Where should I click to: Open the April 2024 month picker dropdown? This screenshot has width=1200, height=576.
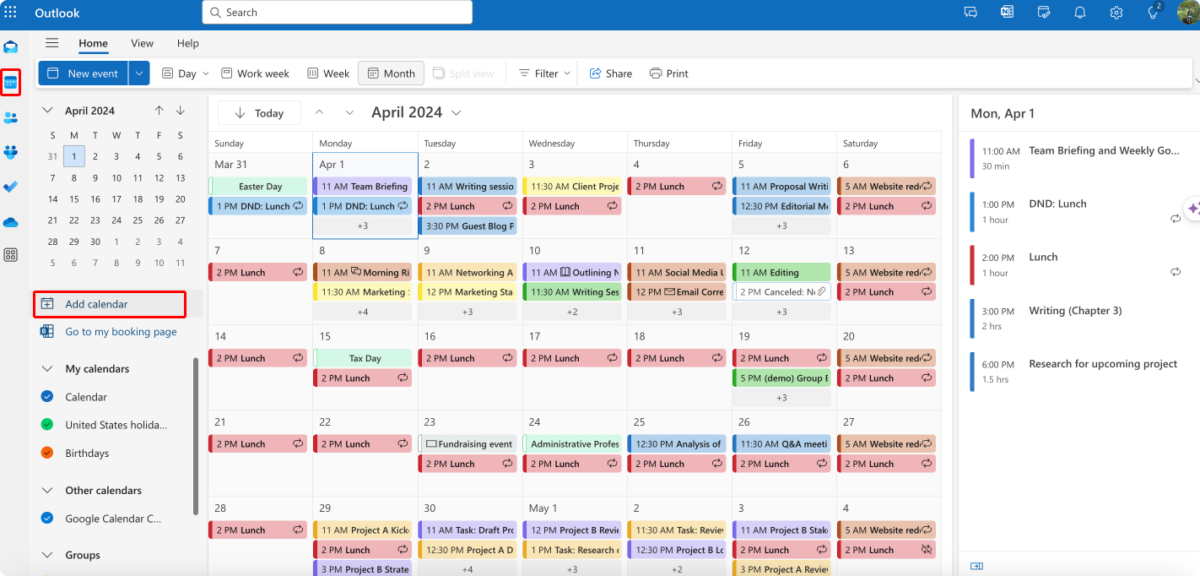pyautogui.click(x=416, y=112)
